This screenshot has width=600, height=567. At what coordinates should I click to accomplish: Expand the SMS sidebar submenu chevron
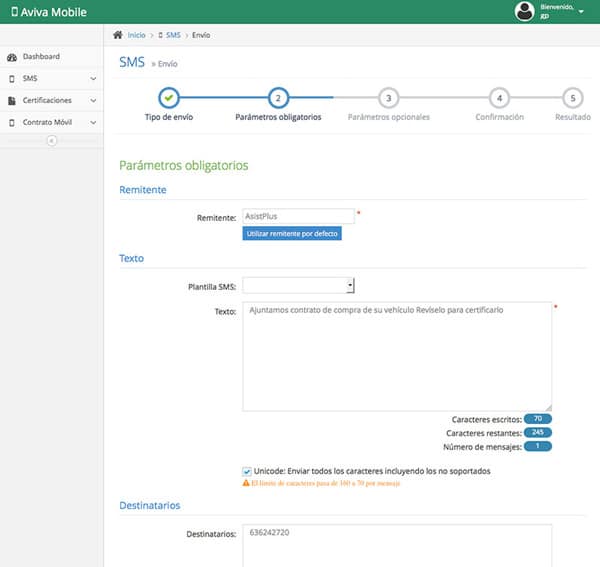(x=93, y=78)
